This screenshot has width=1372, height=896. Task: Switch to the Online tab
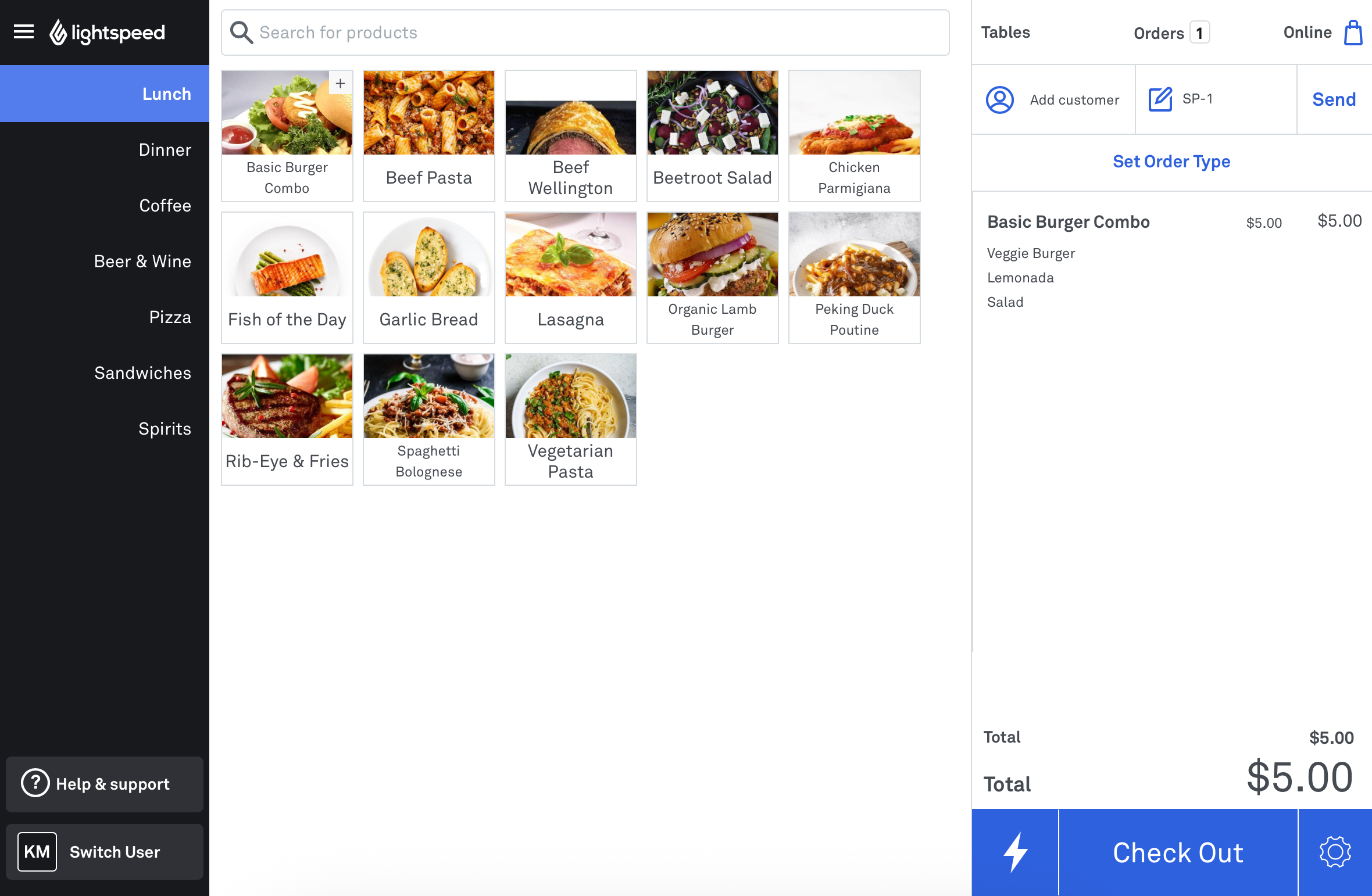click(x=1307, y=33)
